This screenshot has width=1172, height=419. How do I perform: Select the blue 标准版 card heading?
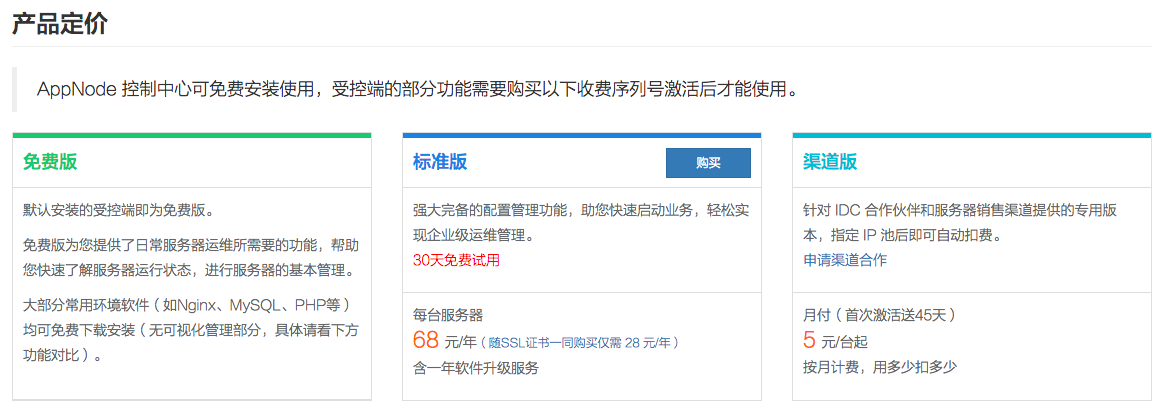(440, 162)
